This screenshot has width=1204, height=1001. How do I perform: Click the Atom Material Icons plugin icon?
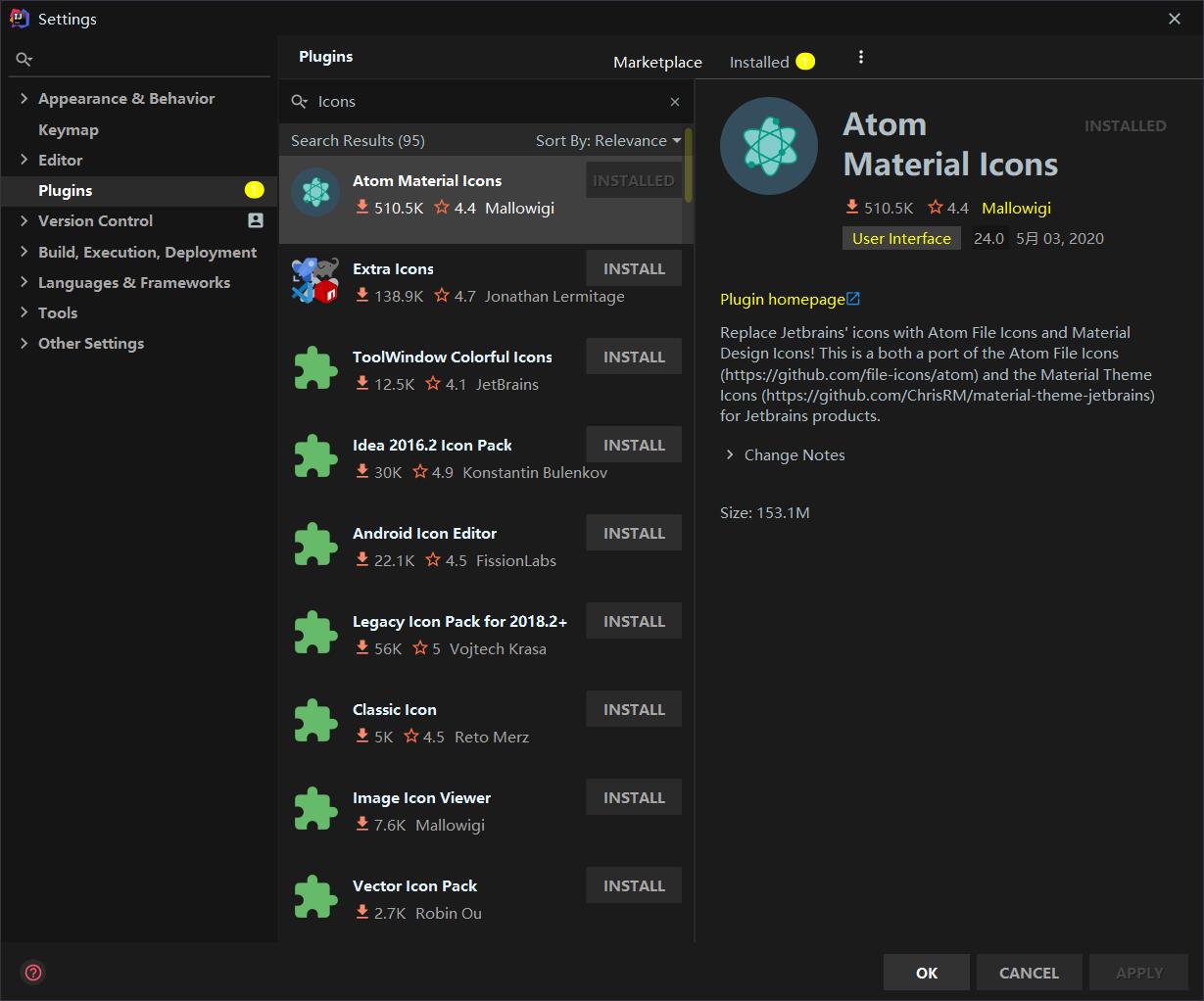point(314,193)
